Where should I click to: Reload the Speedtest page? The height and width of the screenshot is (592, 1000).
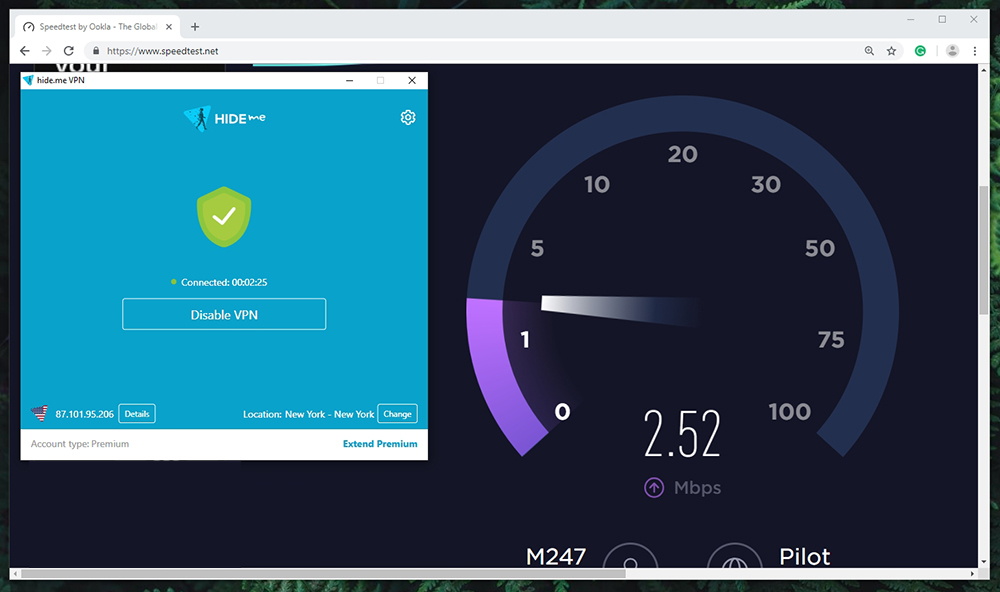coord(69,51)
